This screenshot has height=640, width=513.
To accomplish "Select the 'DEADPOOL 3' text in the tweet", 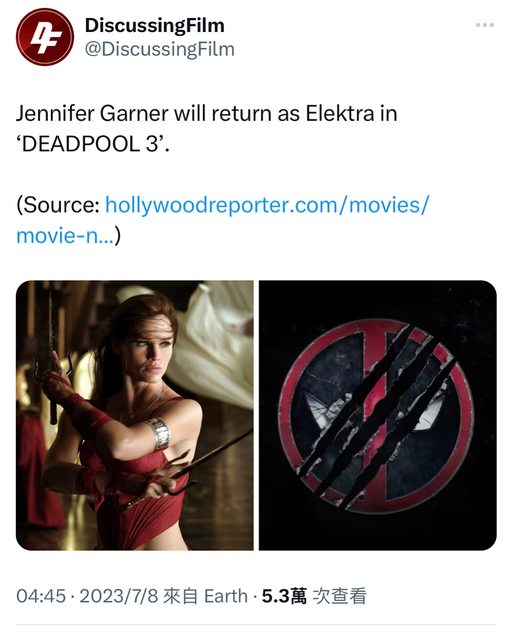I will (93, 144).
